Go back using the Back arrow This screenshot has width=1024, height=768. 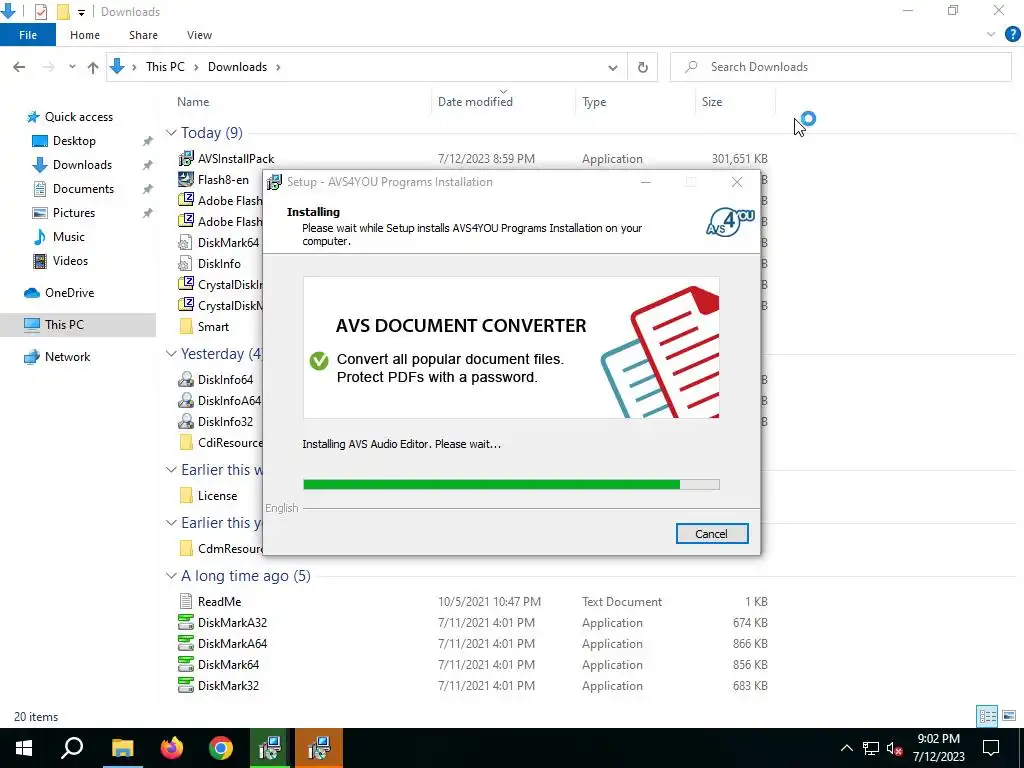pos(19,67)
